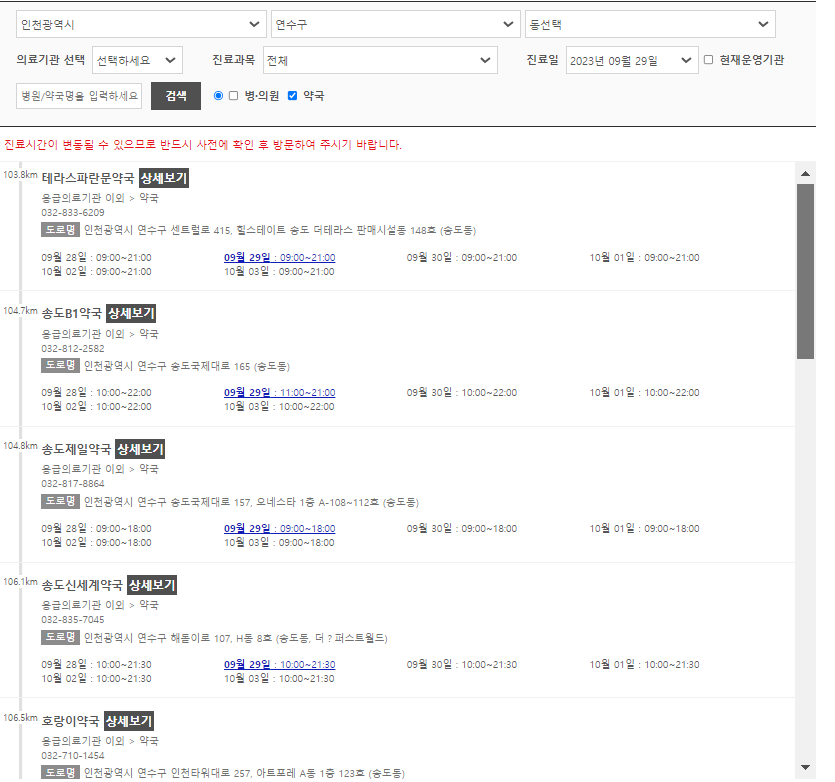Open the 진료일 date dropdown
Screen dimensions: 835x782
pos(632,60)
